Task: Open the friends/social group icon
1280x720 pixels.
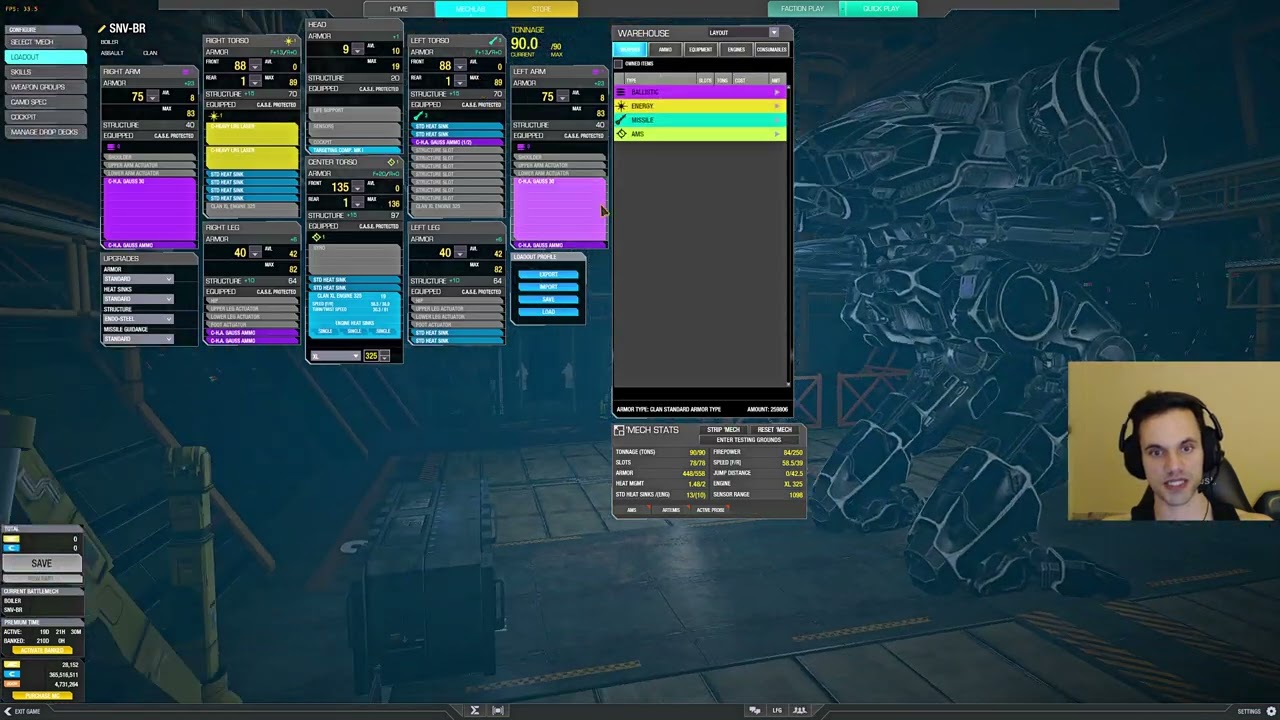Action: pos(799,711)
